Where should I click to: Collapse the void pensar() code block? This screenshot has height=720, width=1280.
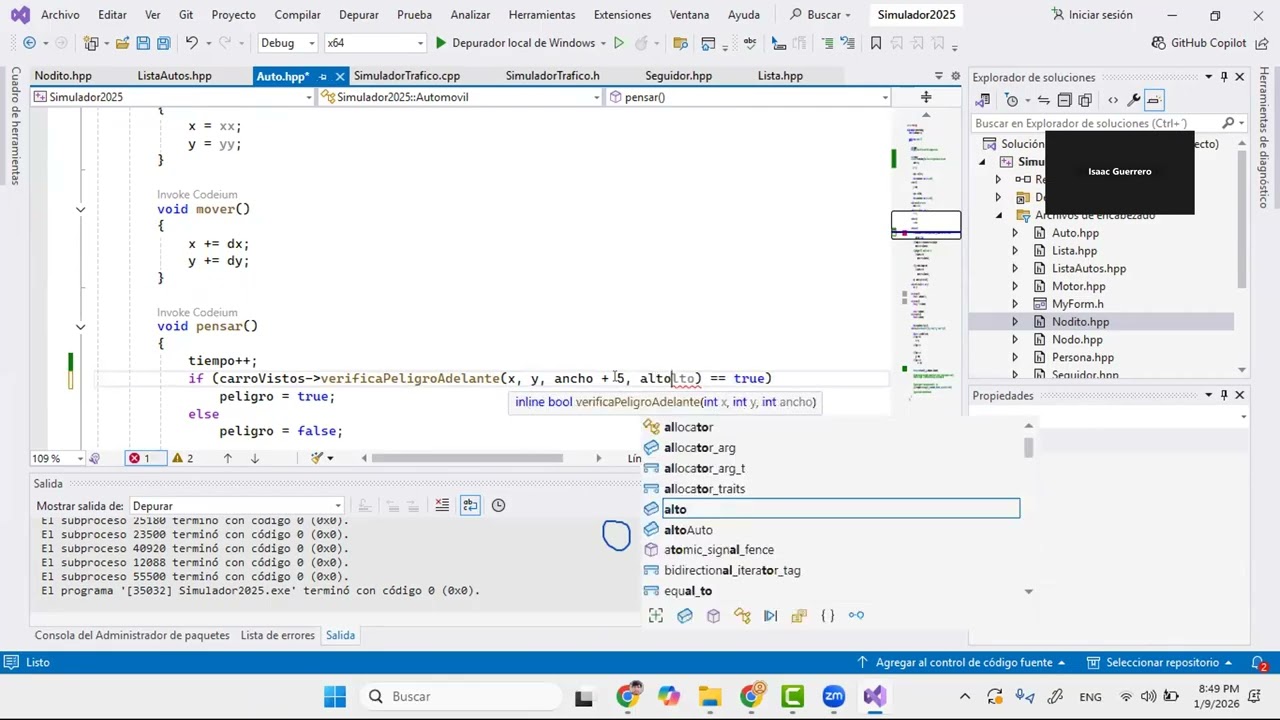[x=80, y=326]
